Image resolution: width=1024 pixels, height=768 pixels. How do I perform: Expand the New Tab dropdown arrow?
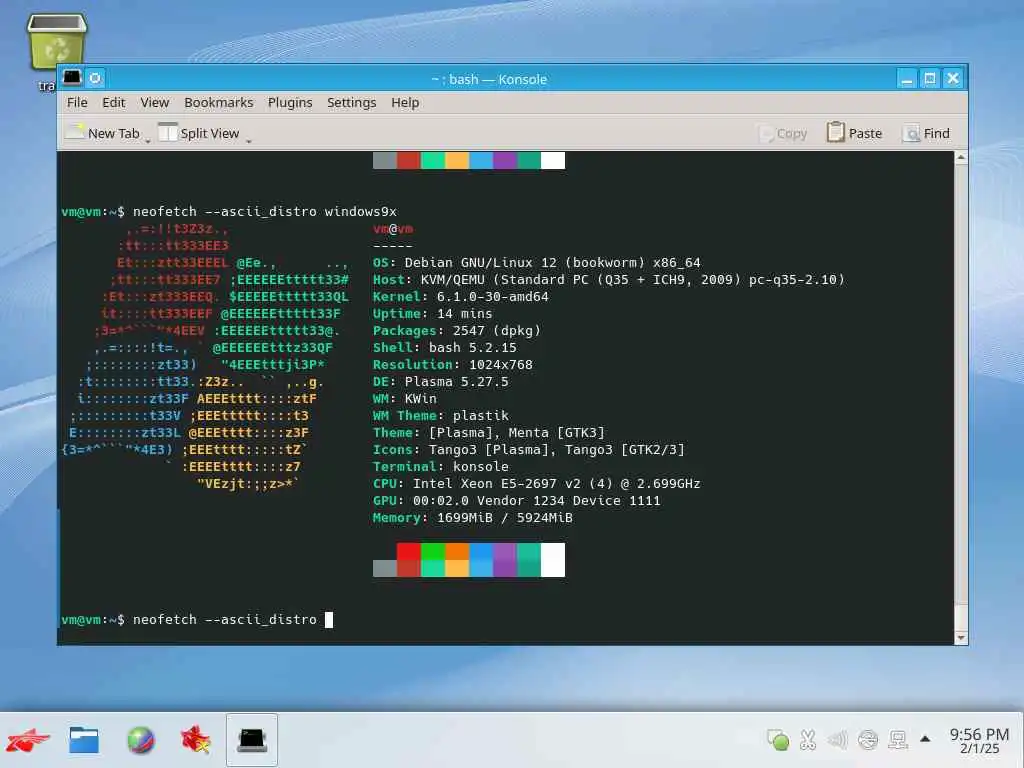coord(148,140)
